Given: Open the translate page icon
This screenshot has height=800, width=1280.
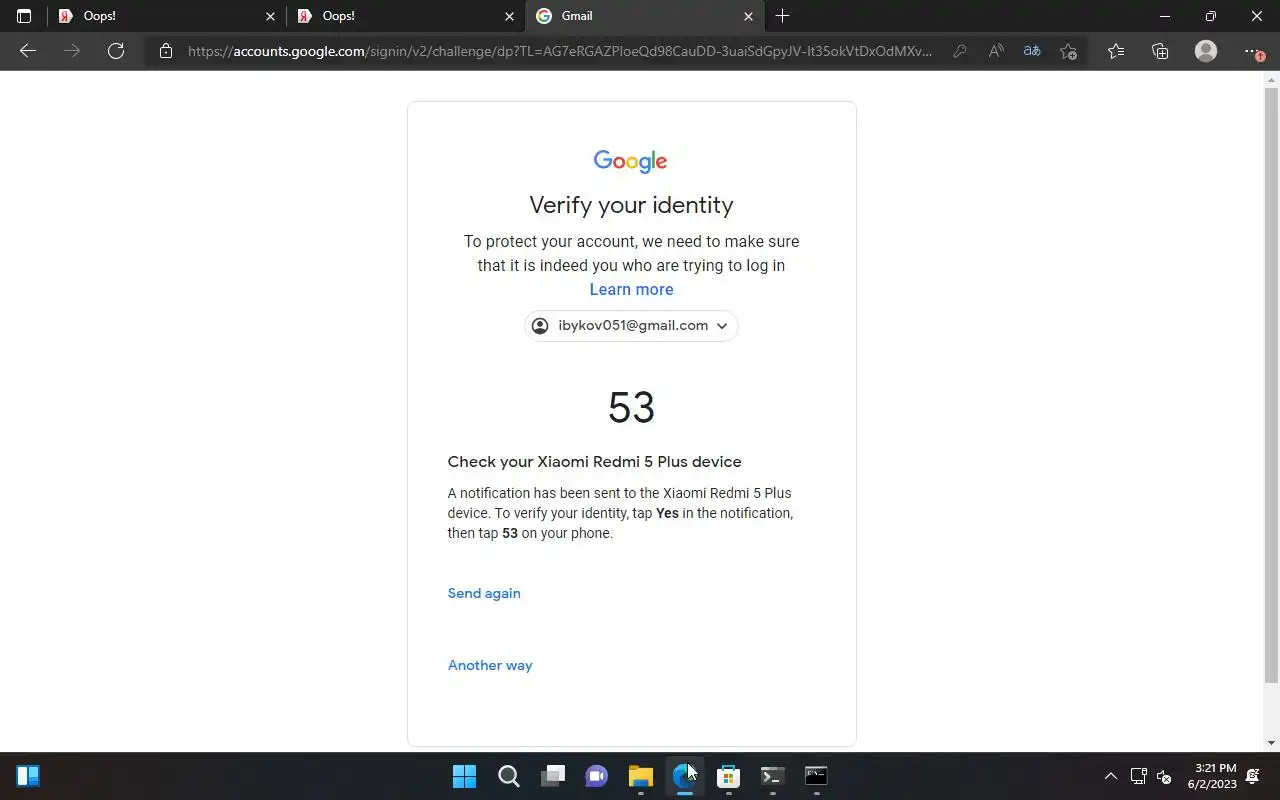Looking at the screenshot, I should 1032,51.
